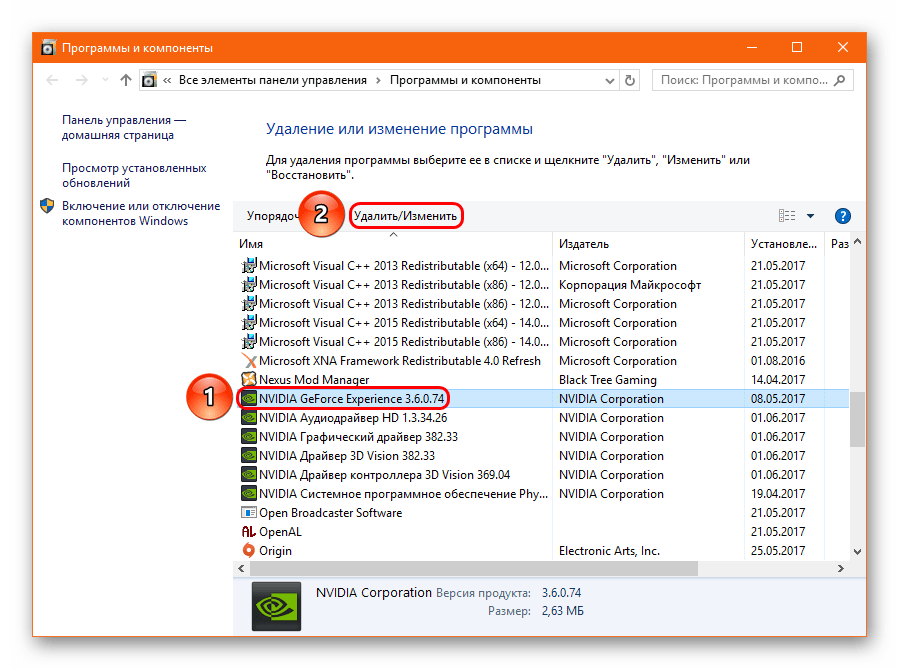Open Включение или отключение компонентов Windows
The width and height of the screenshot is (899, 669).
140,213
